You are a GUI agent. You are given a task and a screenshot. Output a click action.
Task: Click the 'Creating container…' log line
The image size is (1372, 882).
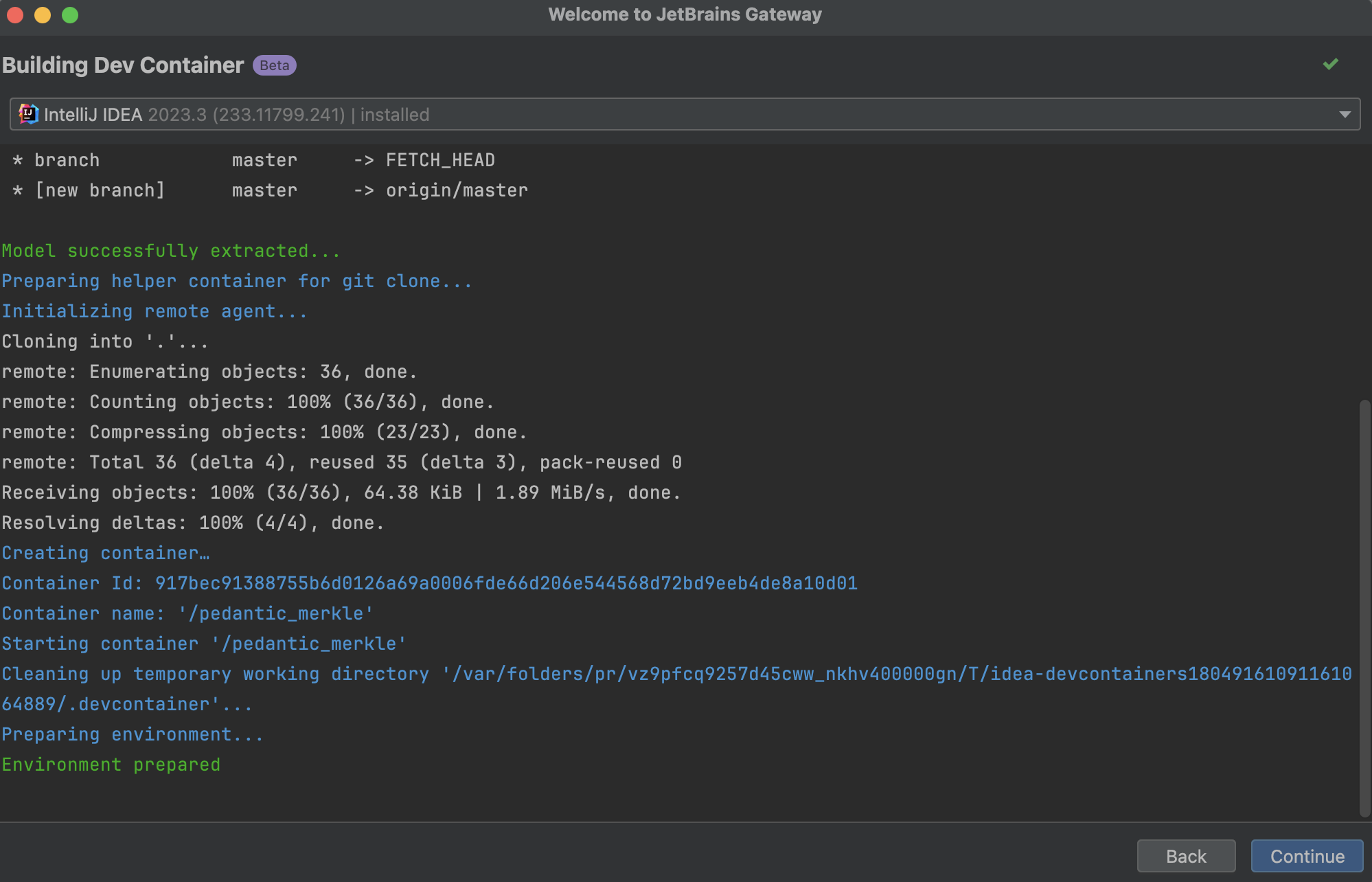106,553
